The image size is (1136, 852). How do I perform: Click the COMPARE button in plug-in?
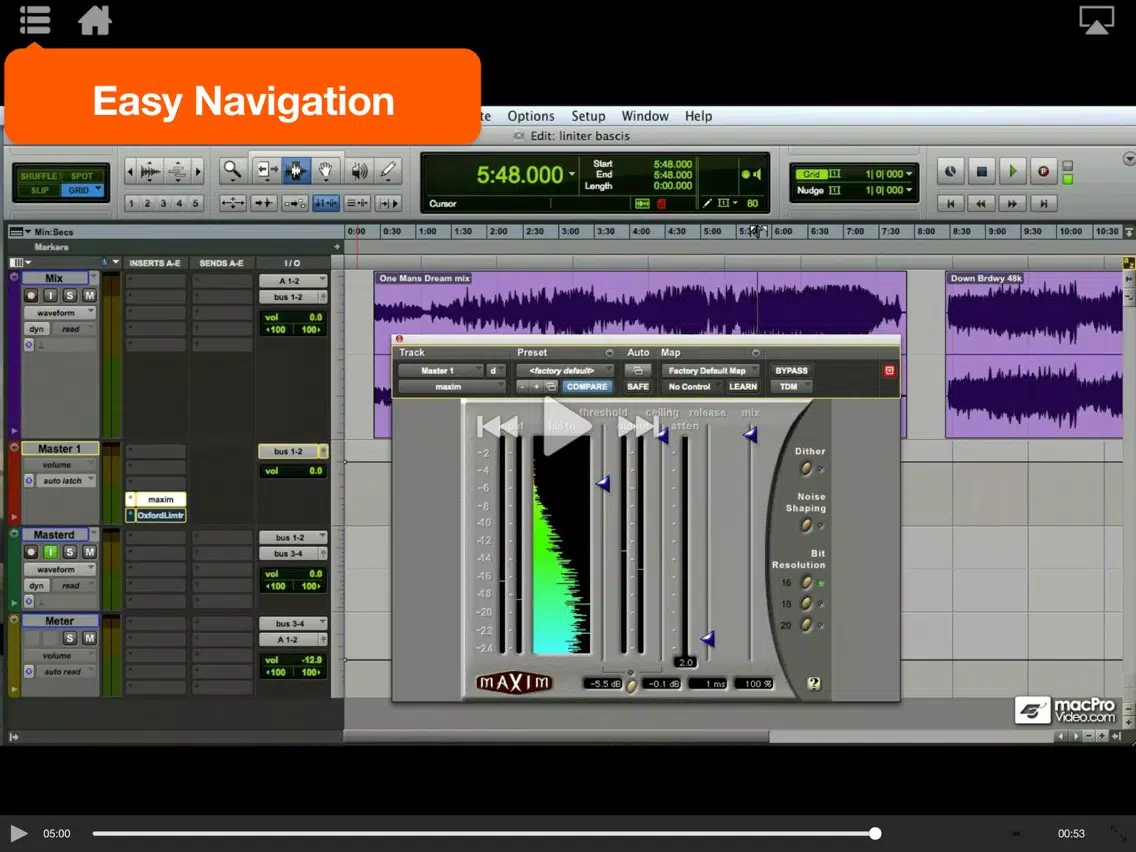pyautogui.click(x=587, y=386)
